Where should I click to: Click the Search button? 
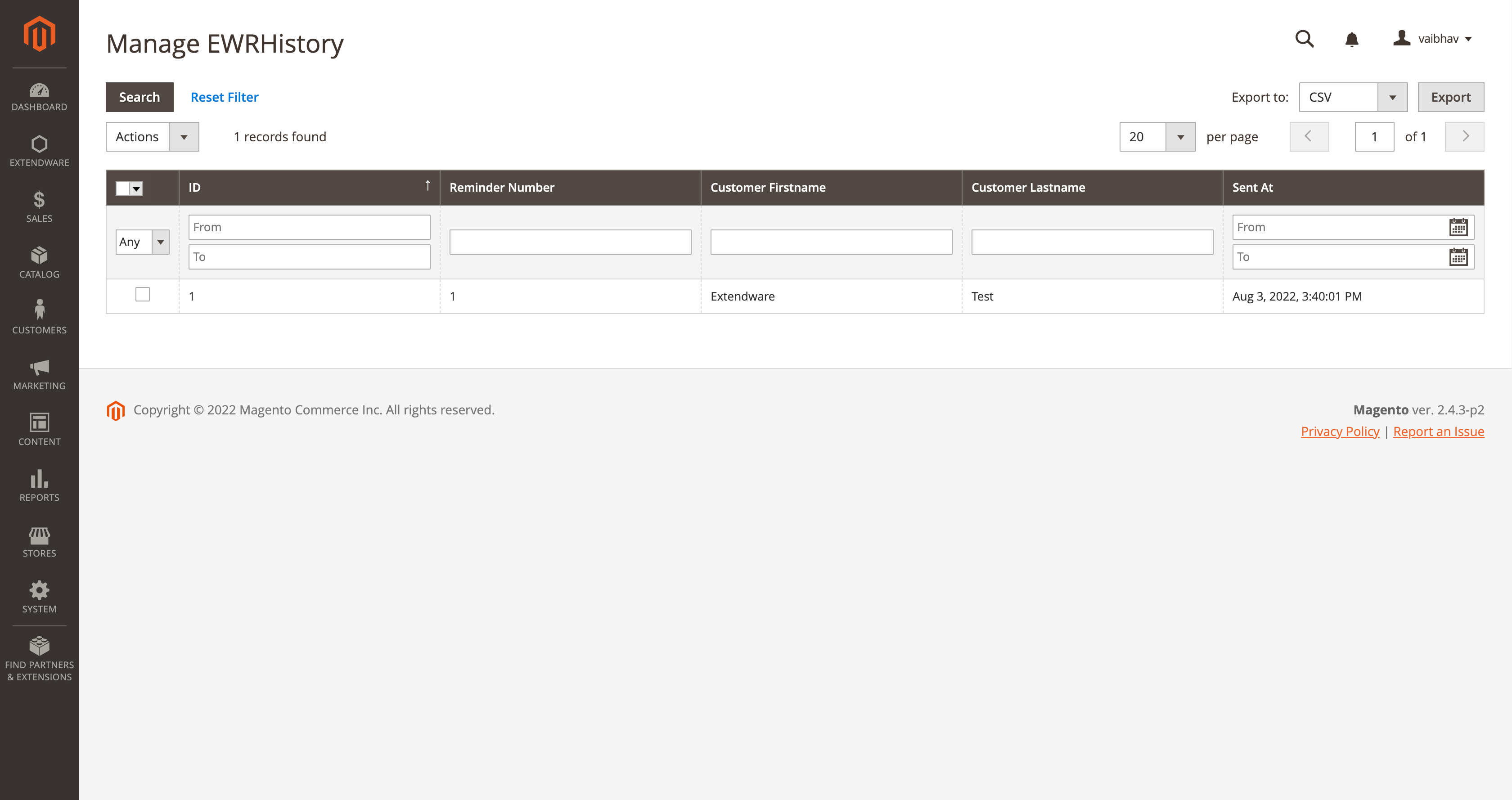coord(140,97)
